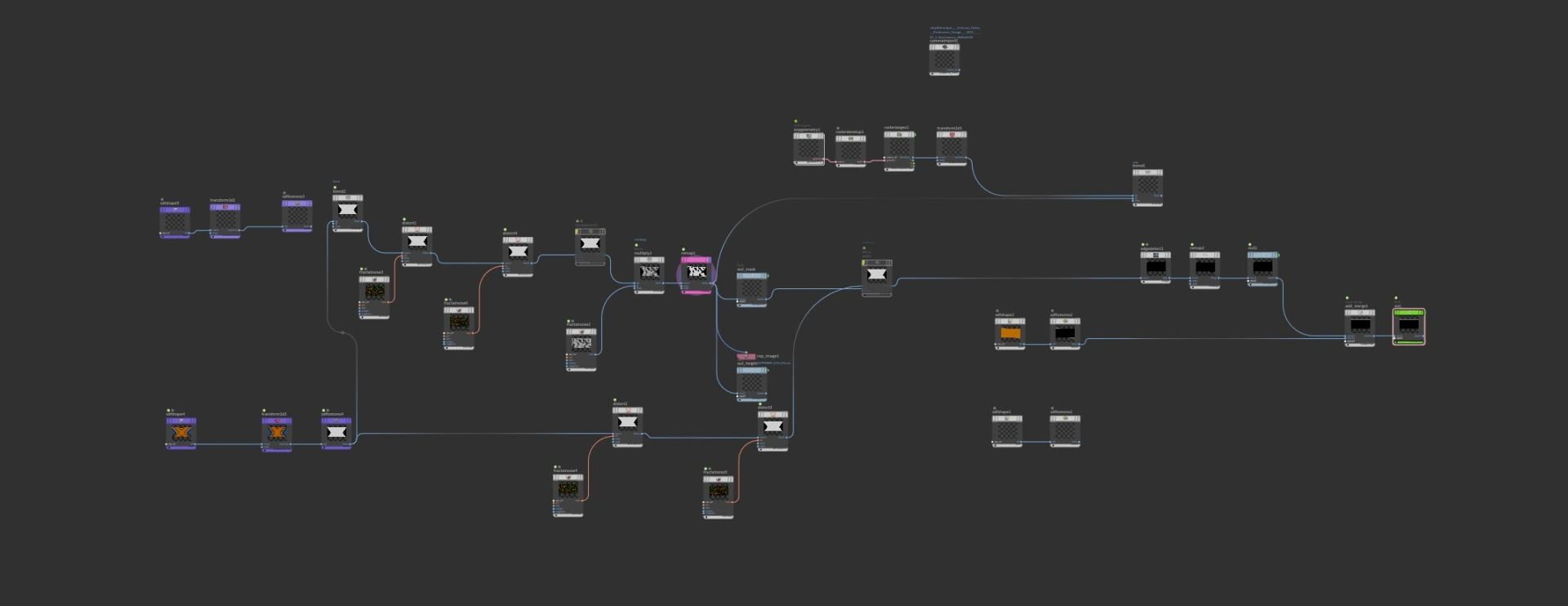
Task: Click the out_mask node
Action: pyautogui.click(x=751, y=288)
